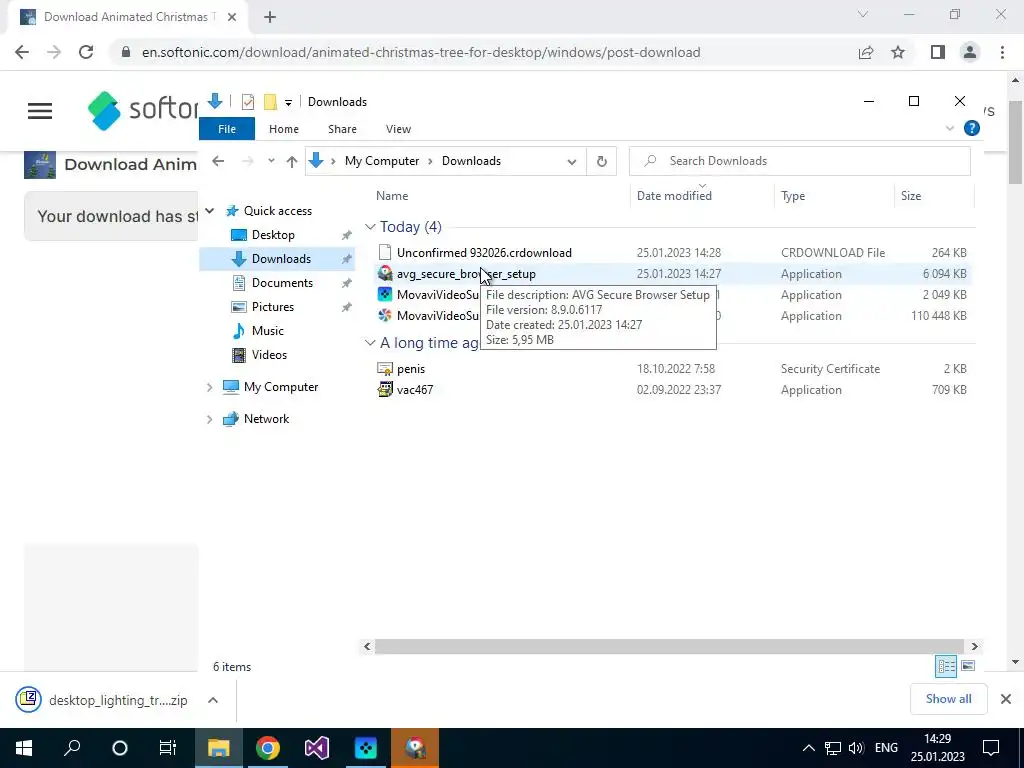Sort files by Date modified column

(x=674, y=196)
